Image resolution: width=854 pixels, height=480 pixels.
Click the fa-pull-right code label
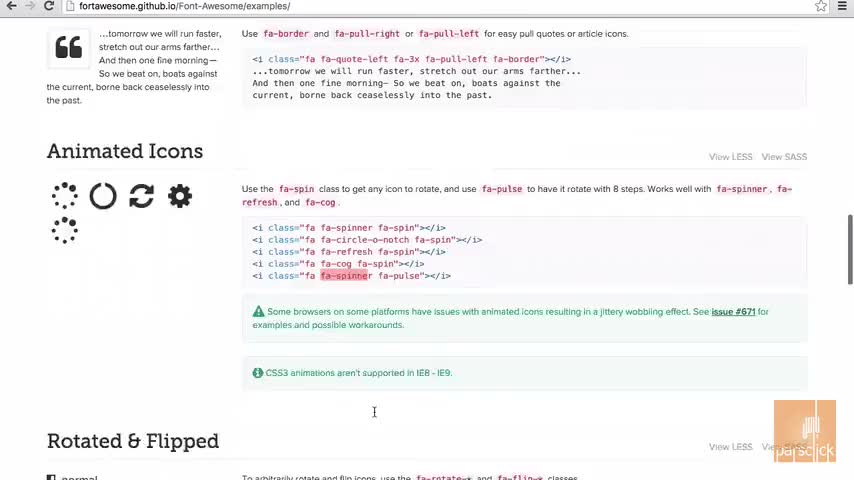(367, 34)
